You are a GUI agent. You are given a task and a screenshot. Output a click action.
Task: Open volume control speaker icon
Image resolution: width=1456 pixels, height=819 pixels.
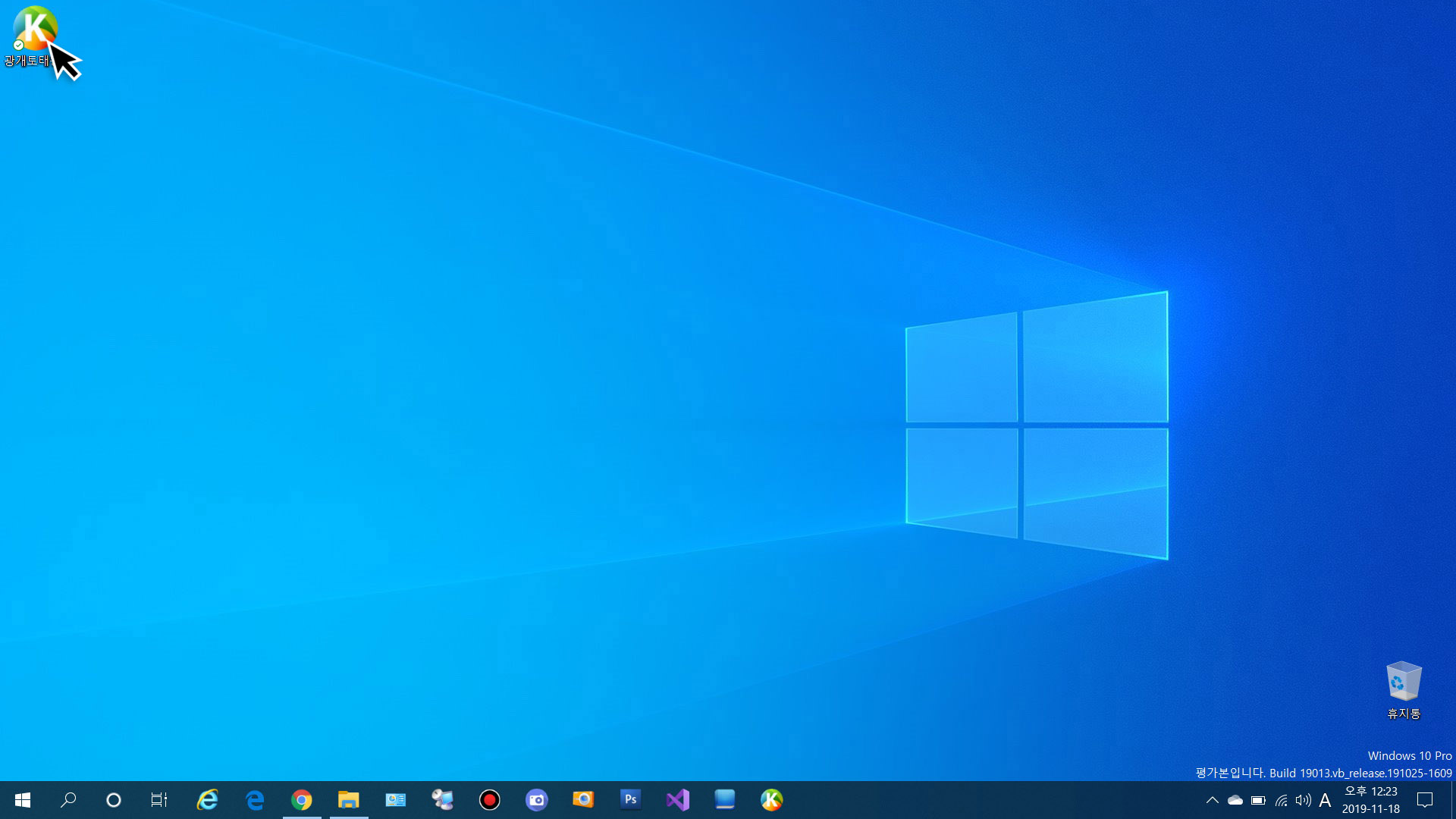tap(1303, 800)
